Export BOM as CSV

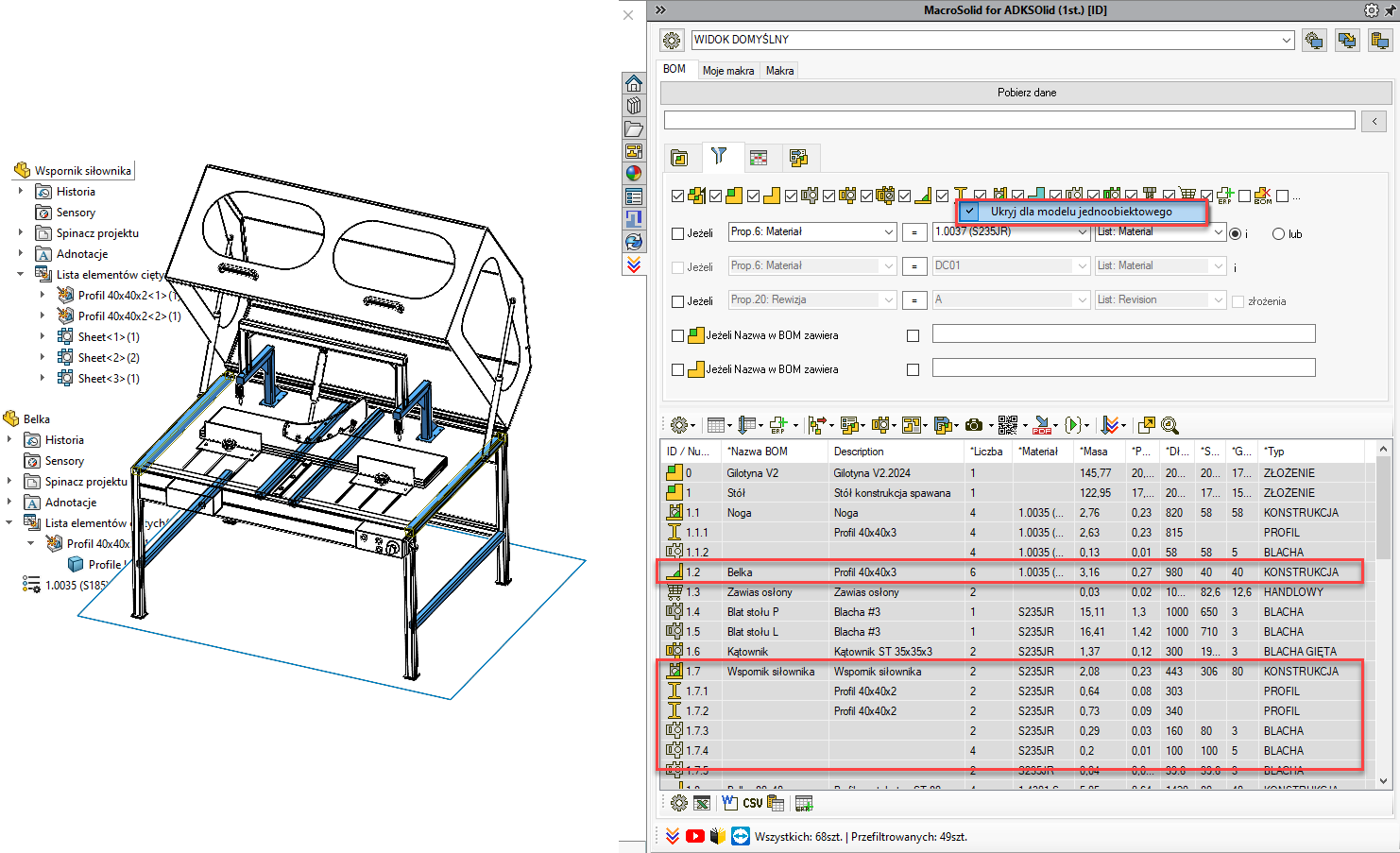coord(752,803)
